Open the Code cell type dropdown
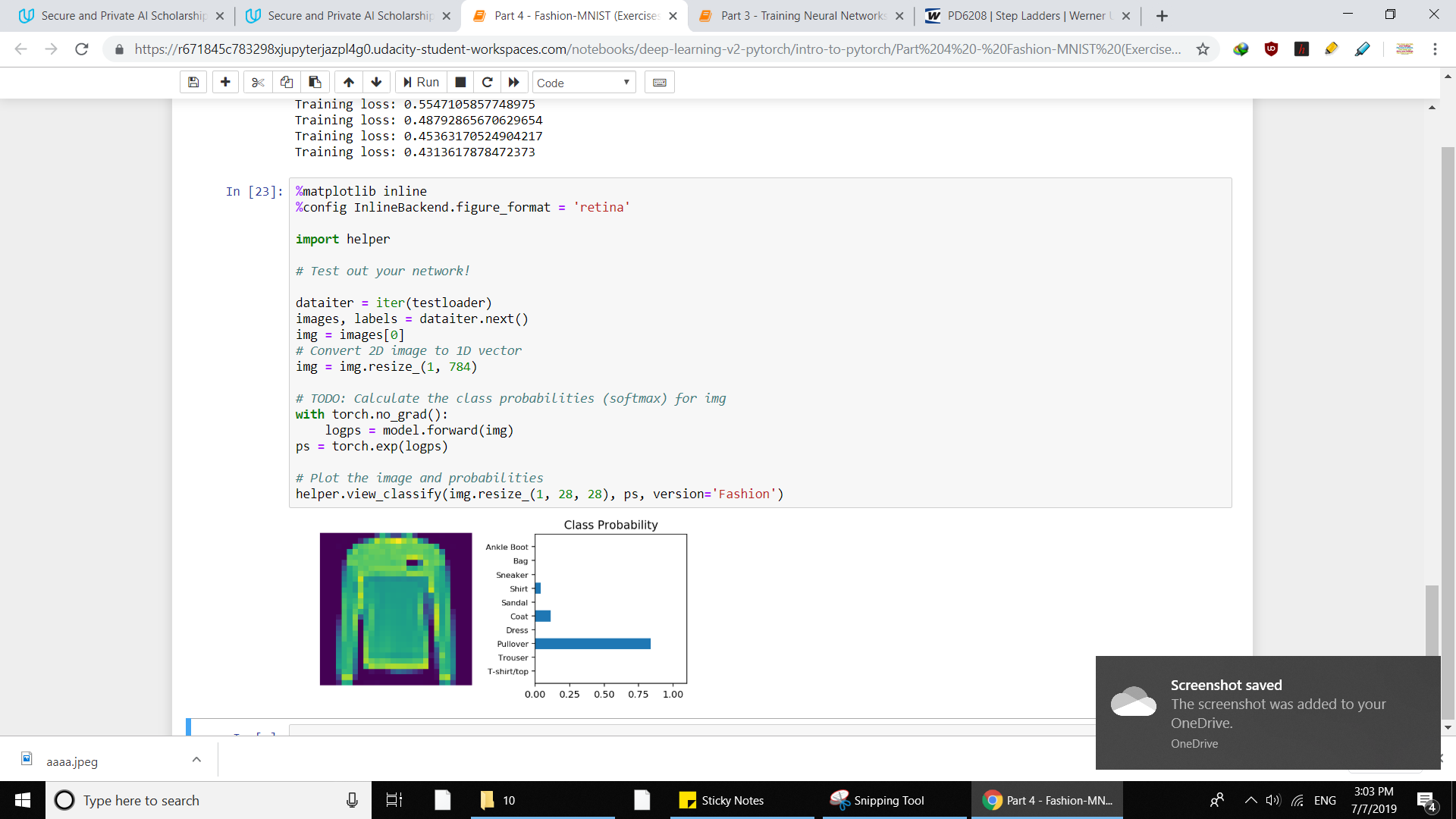 (x=583, y=83)
